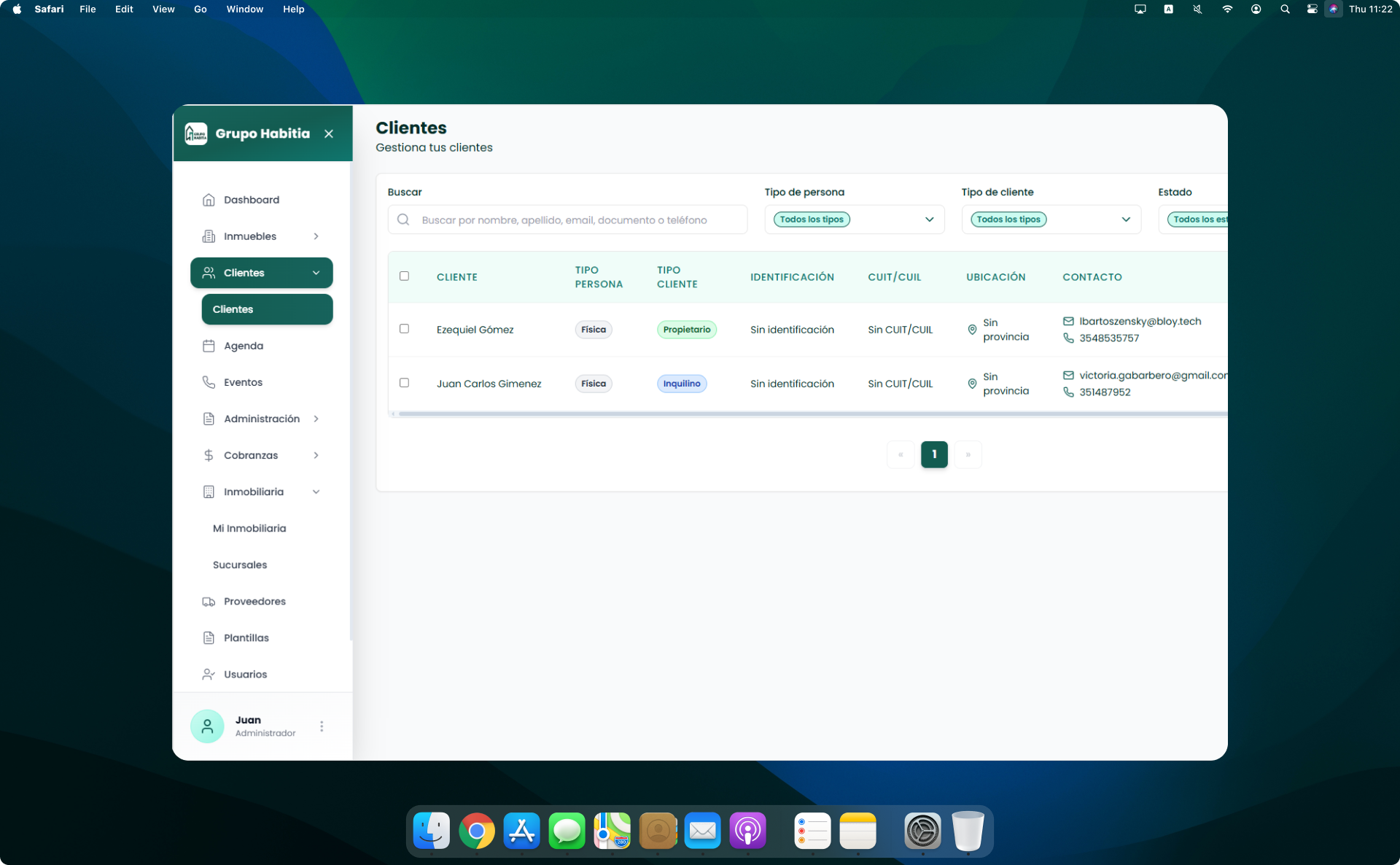The image size is (1400, 865).
Task: Open Mi Inmobiliaria submenu item
Action: pos(249,529)
